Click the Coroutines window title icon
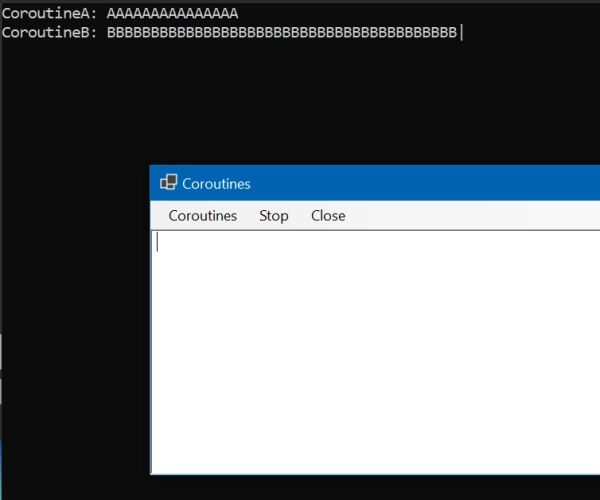600x500 pixels. pos(168,182)
